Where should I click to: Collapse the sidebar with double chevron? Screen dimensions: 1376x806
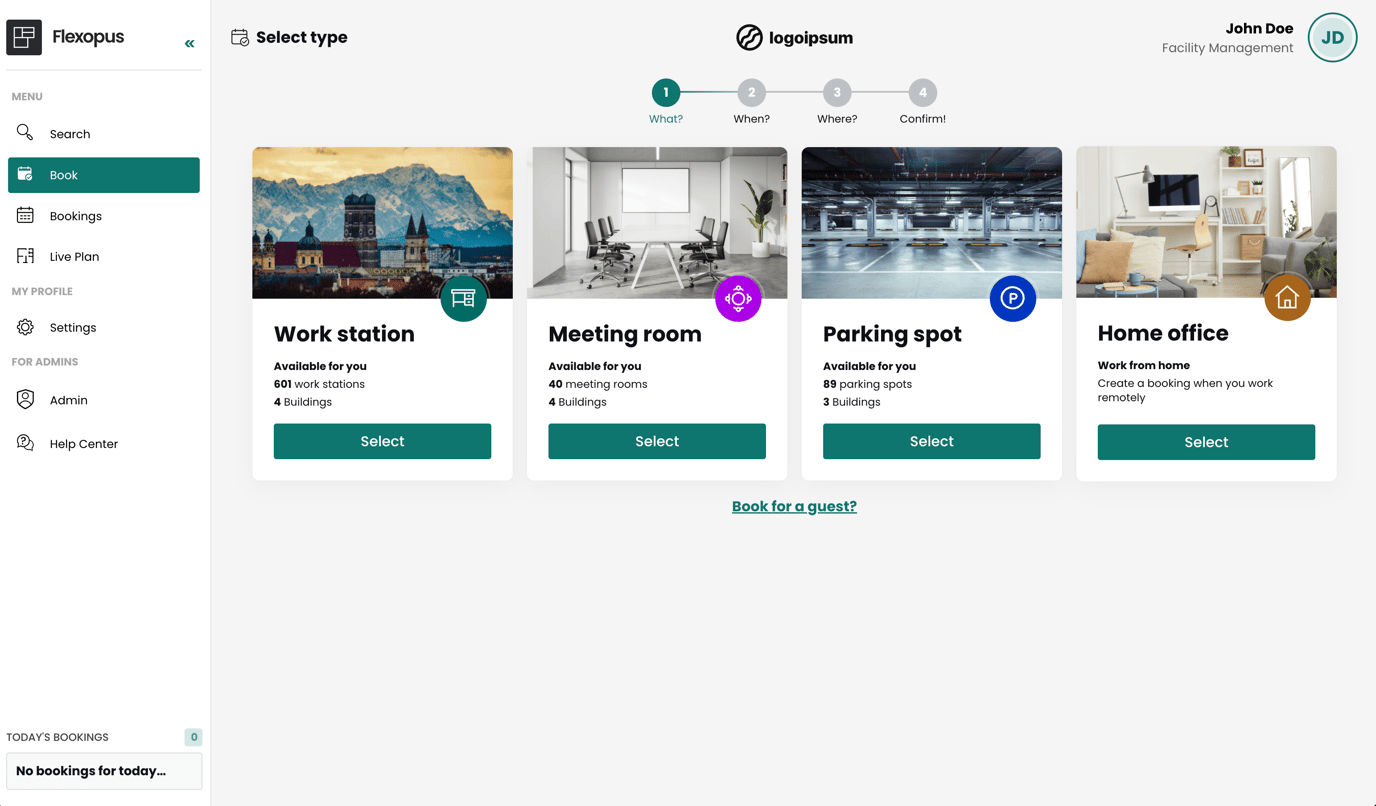pos(189,43)
